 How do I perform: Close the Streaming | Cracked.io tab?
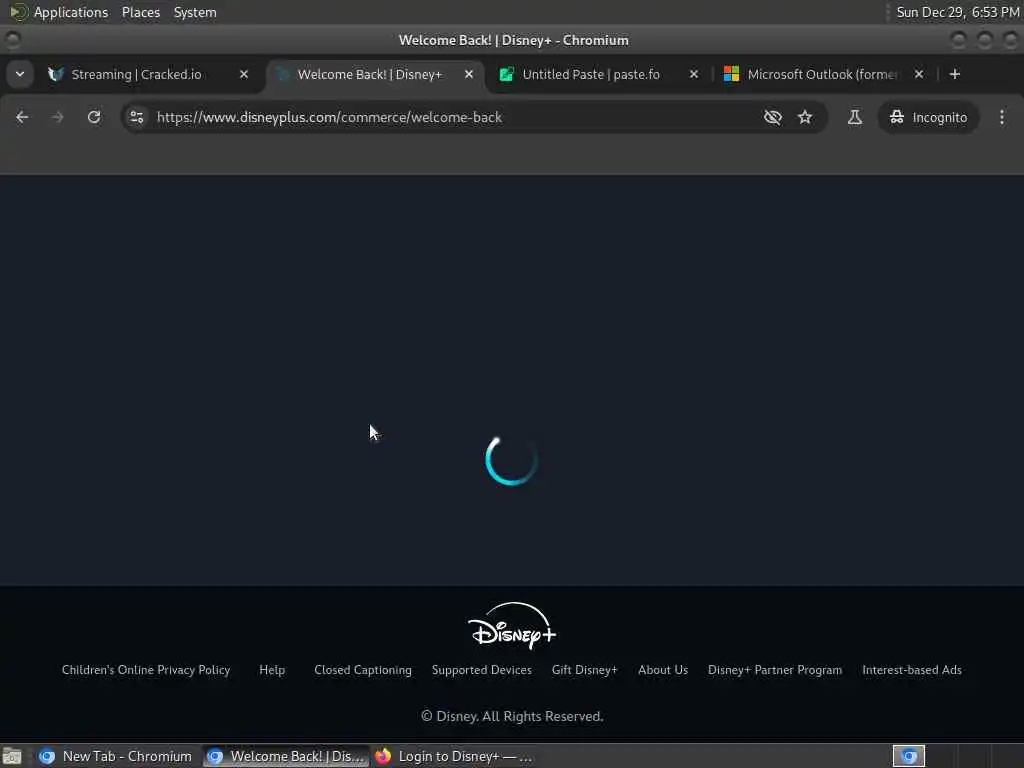coord(244,74)
